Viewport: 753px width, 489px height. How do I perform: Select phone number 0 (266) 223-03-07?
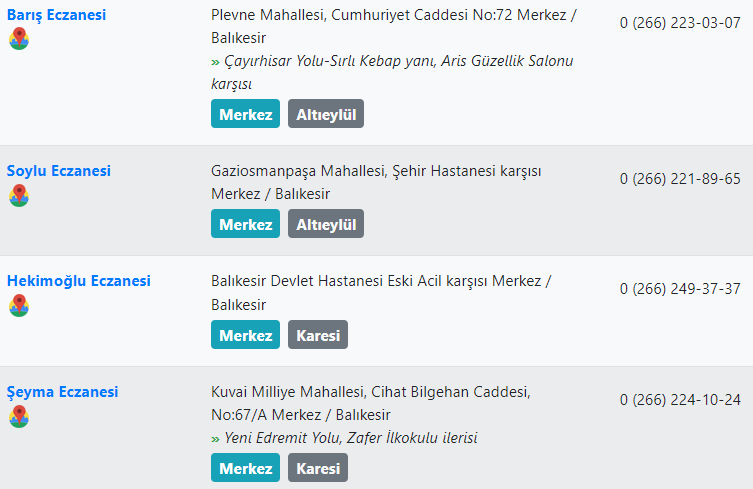click(680, 23)
